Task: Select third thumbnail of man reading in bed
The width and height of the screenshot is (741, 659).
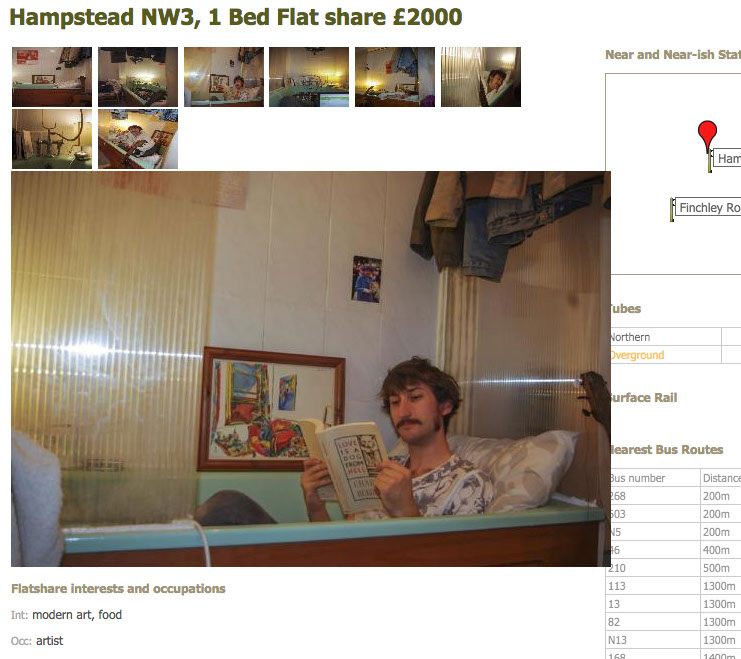Action: pos(224,77)
